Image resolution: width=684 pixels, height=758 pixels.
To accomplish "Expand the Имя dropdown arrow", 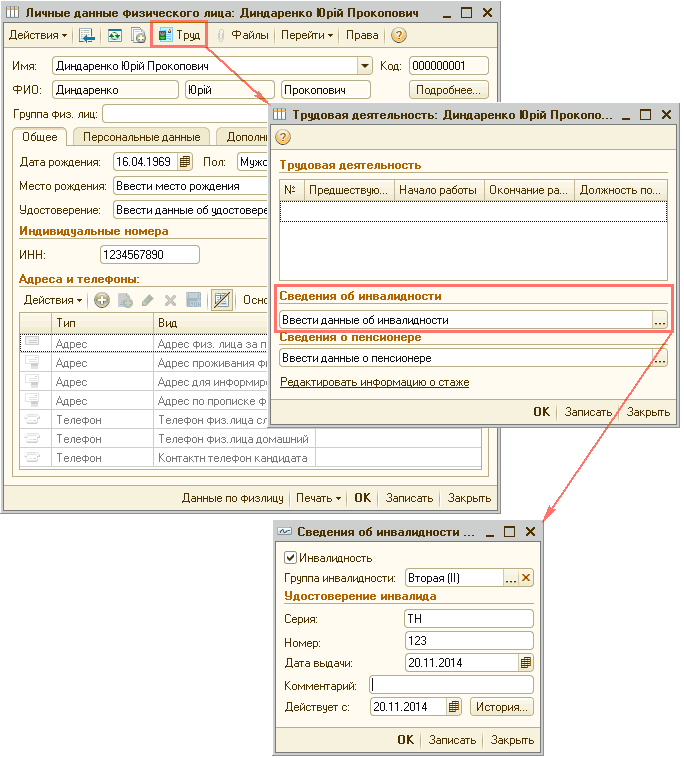I will click(x=364, y=66).
